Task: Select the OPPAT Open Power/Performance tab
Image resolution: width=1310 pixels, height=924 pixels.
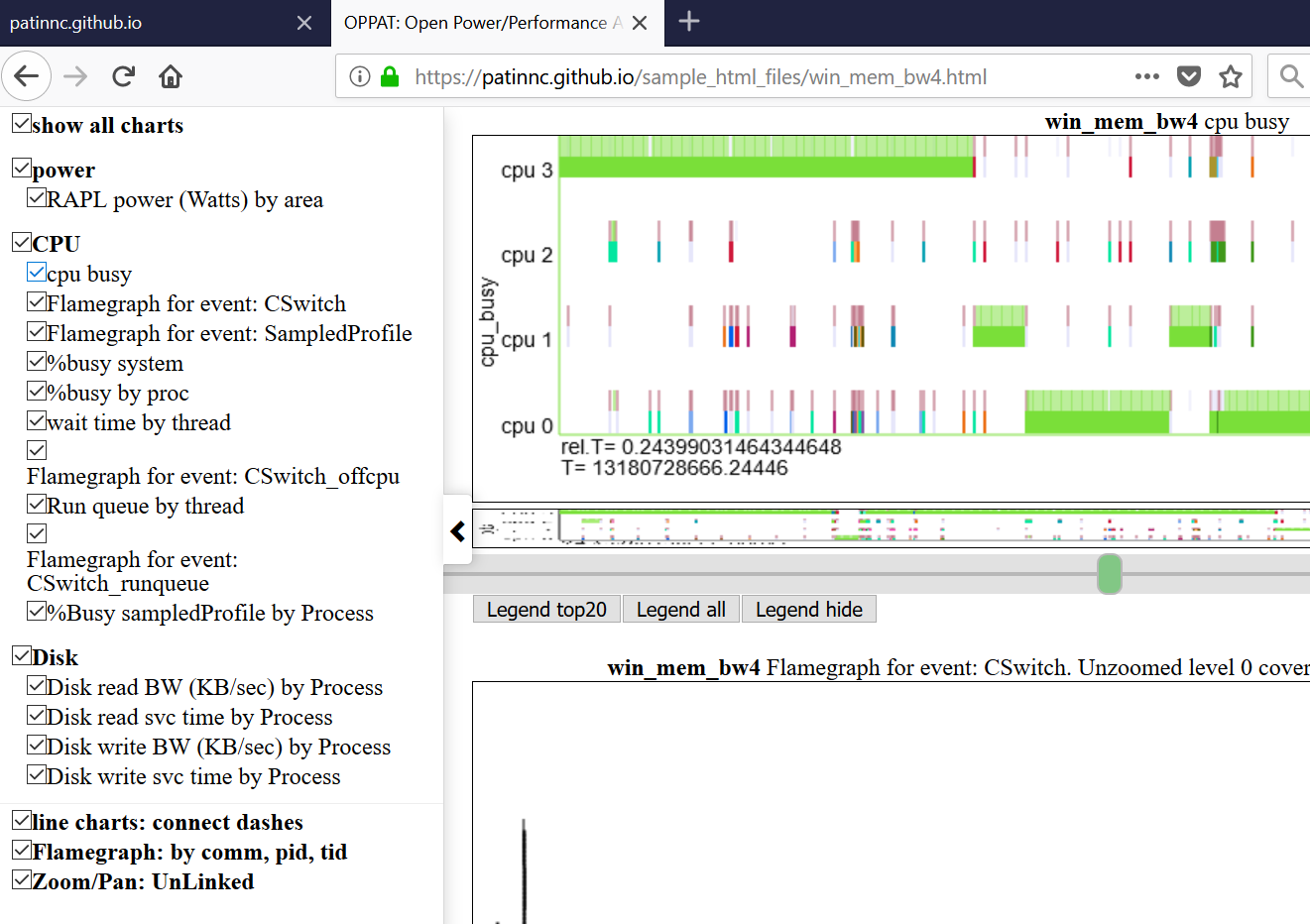Action: [476, 23]
